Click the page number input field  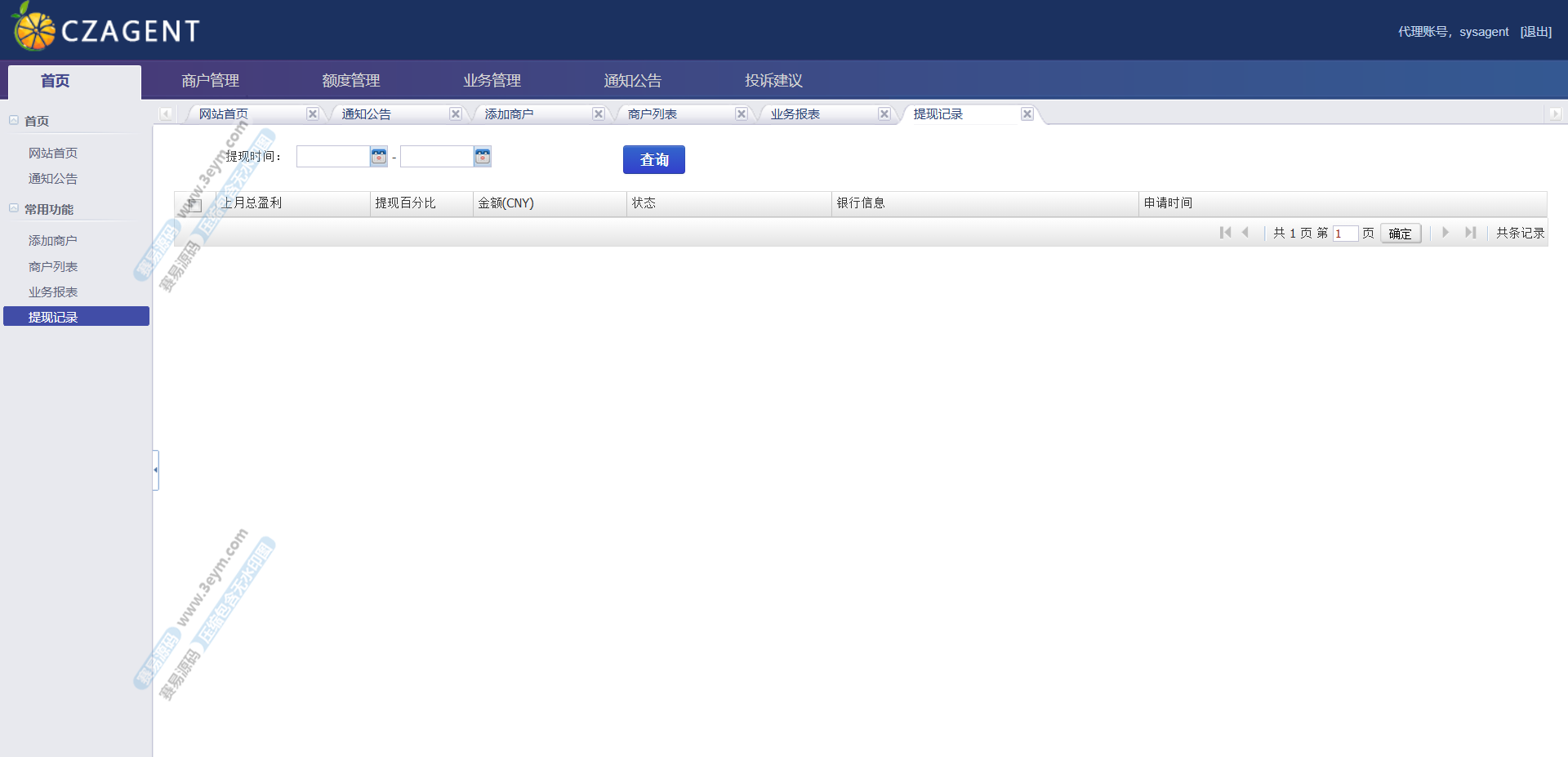coord(1345,234)
